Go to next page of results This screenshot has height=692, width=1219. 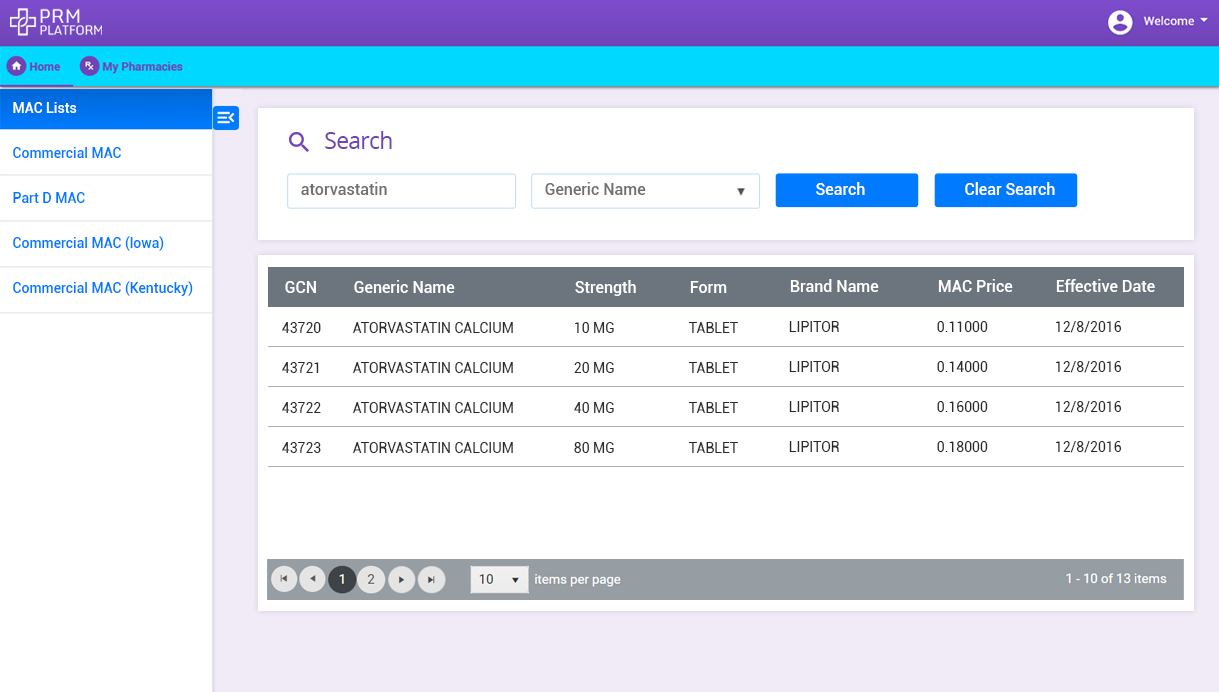tap(402, 579)
